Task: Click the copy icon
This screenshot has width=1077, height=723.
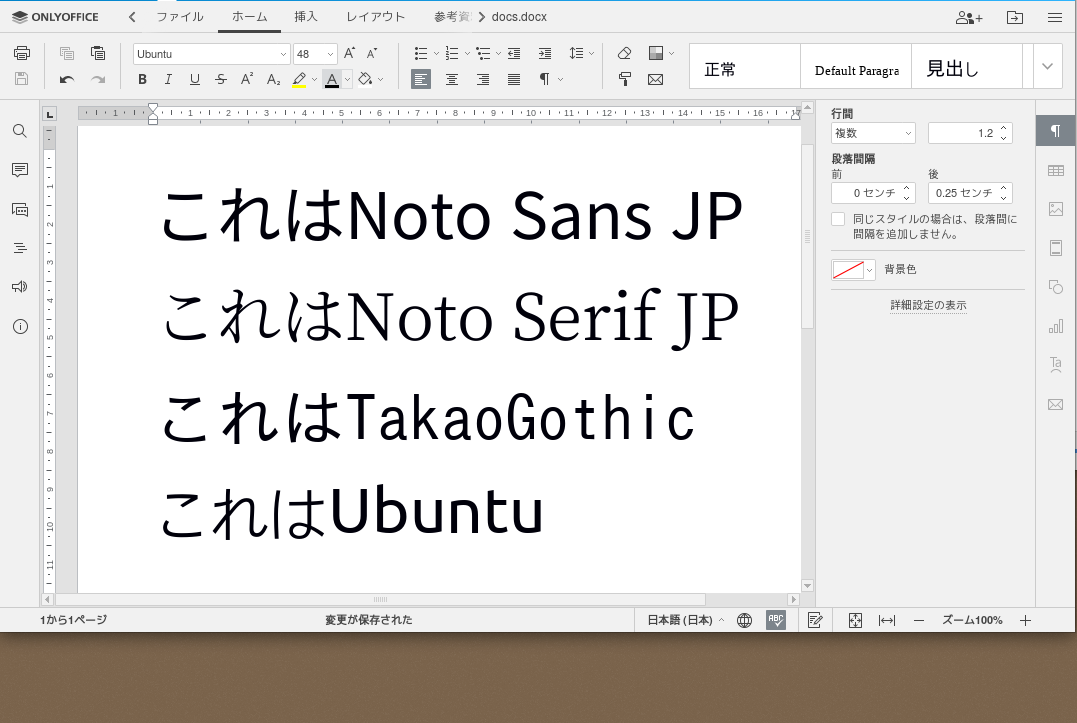Action: point(67,53)
